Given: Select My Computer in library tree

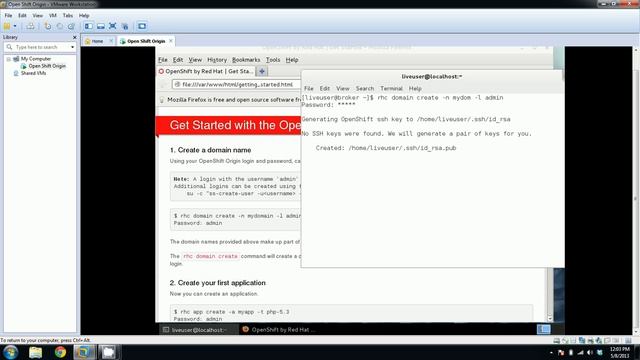Looking at the screenshot, I should click(36, 59).
